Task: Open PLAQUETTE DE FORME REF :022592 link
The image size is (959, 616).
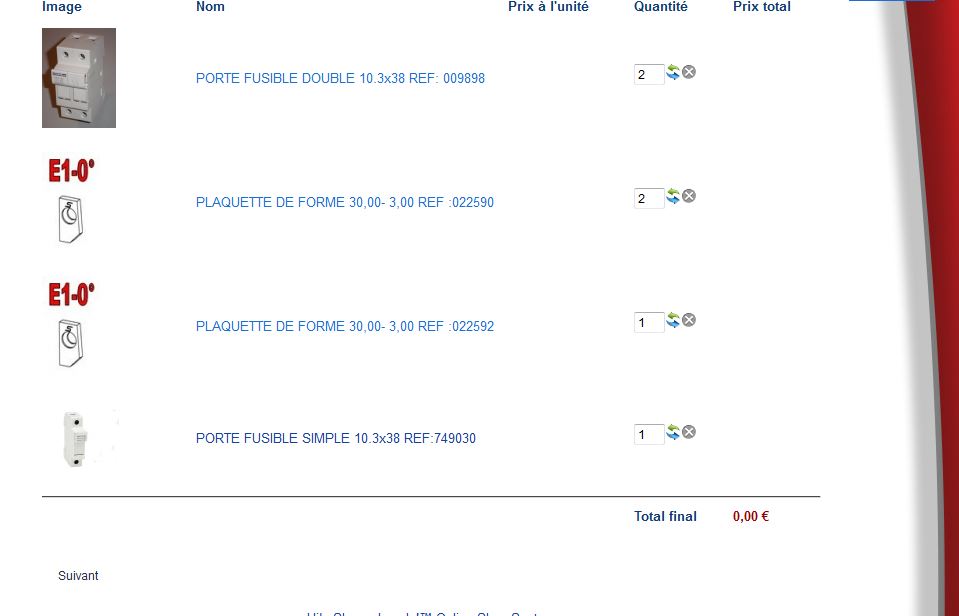Action: click(344, 326)
